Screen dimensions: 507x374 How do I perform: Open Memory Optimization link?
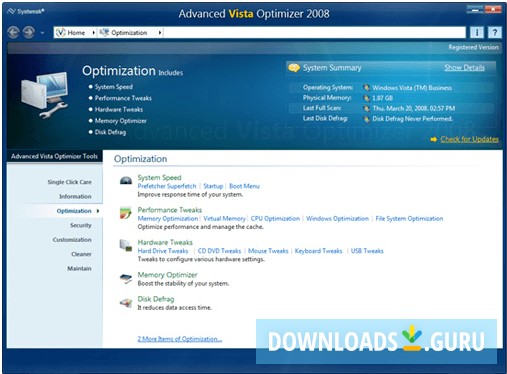tap(168, 218)
